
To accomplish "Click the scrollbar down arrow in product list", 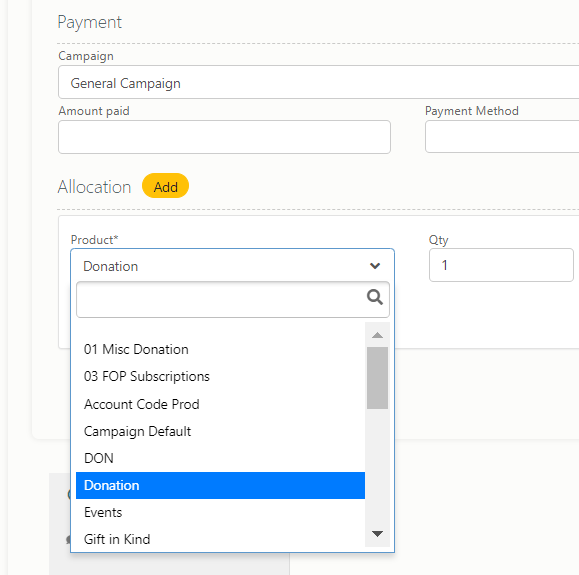I will tap(377, 534).
